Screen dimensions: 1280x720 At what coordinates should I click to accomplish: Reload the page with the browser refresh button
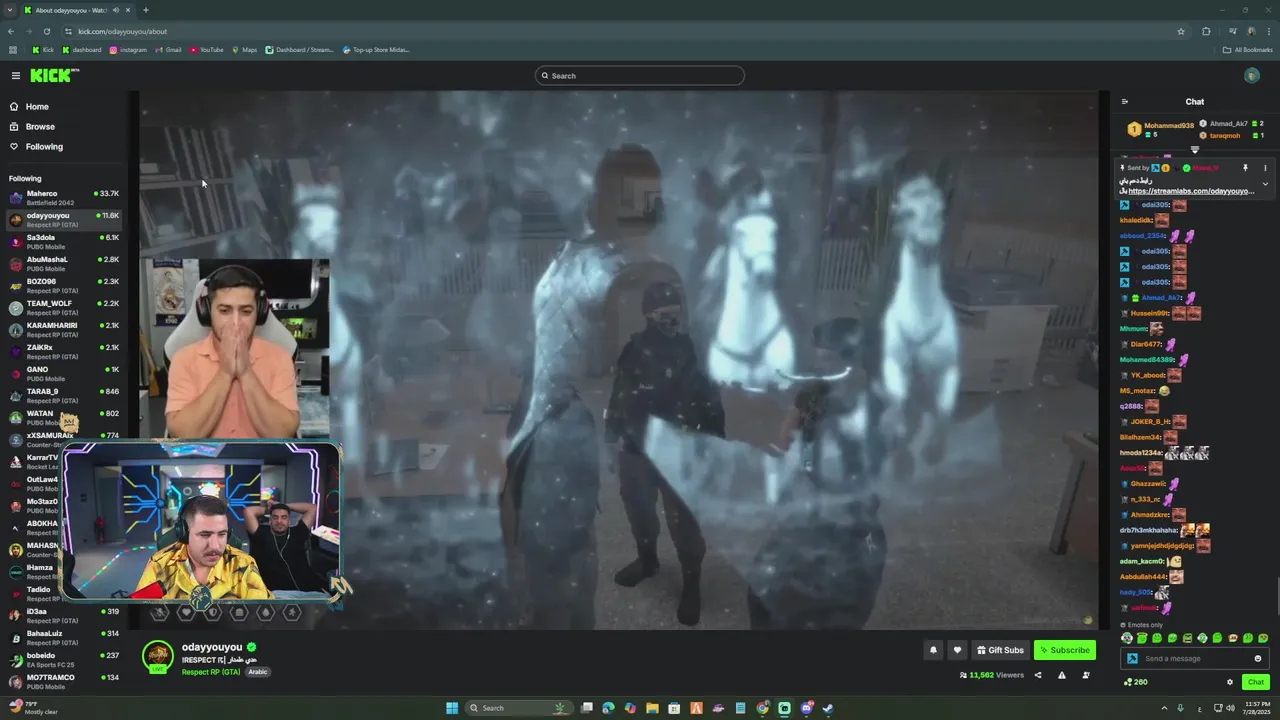coord(46,31)
